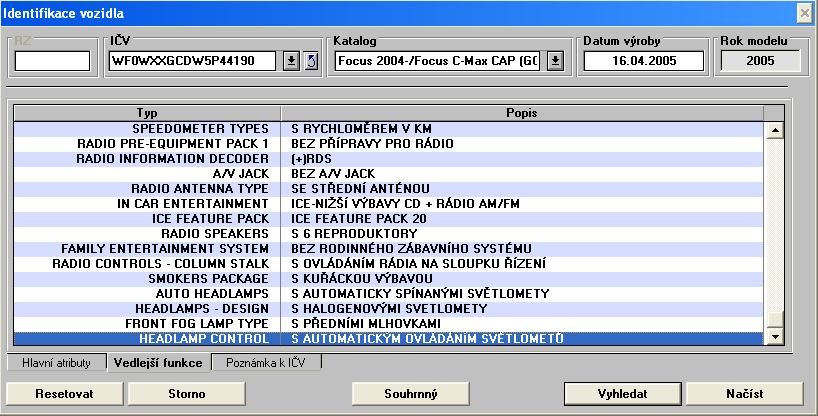This screenshot has width=818, height=416.
Task: Click the Storno button
Action: click(x=187, y=393)
